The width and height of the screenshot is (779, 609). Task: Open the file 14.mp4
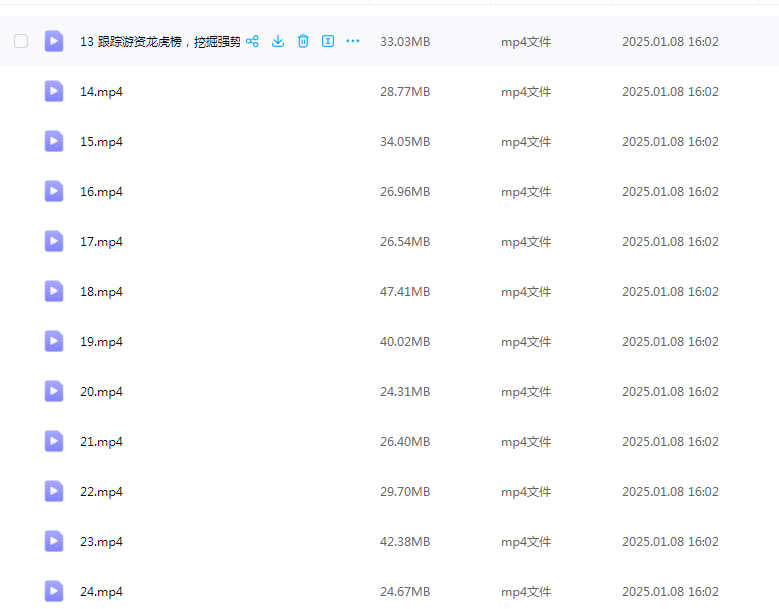coord(101,92)
